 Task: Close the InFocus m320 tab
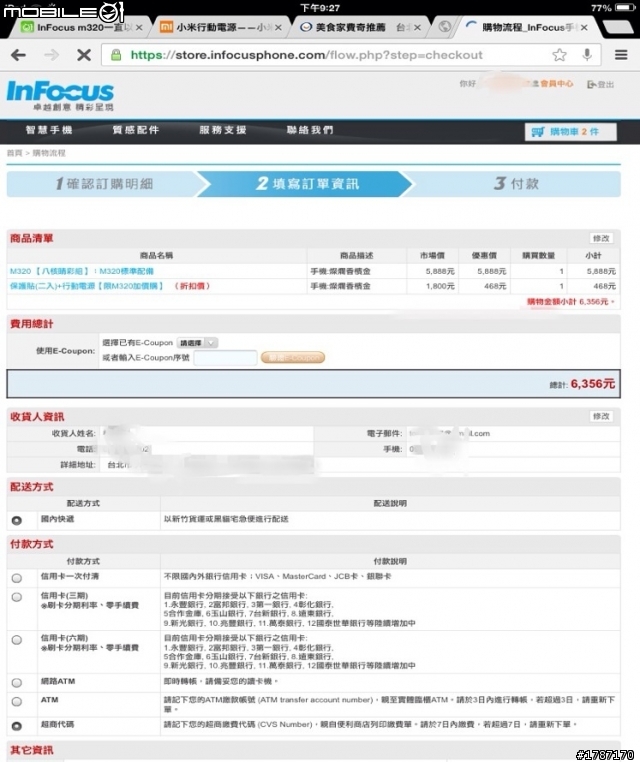click(139, 28)
